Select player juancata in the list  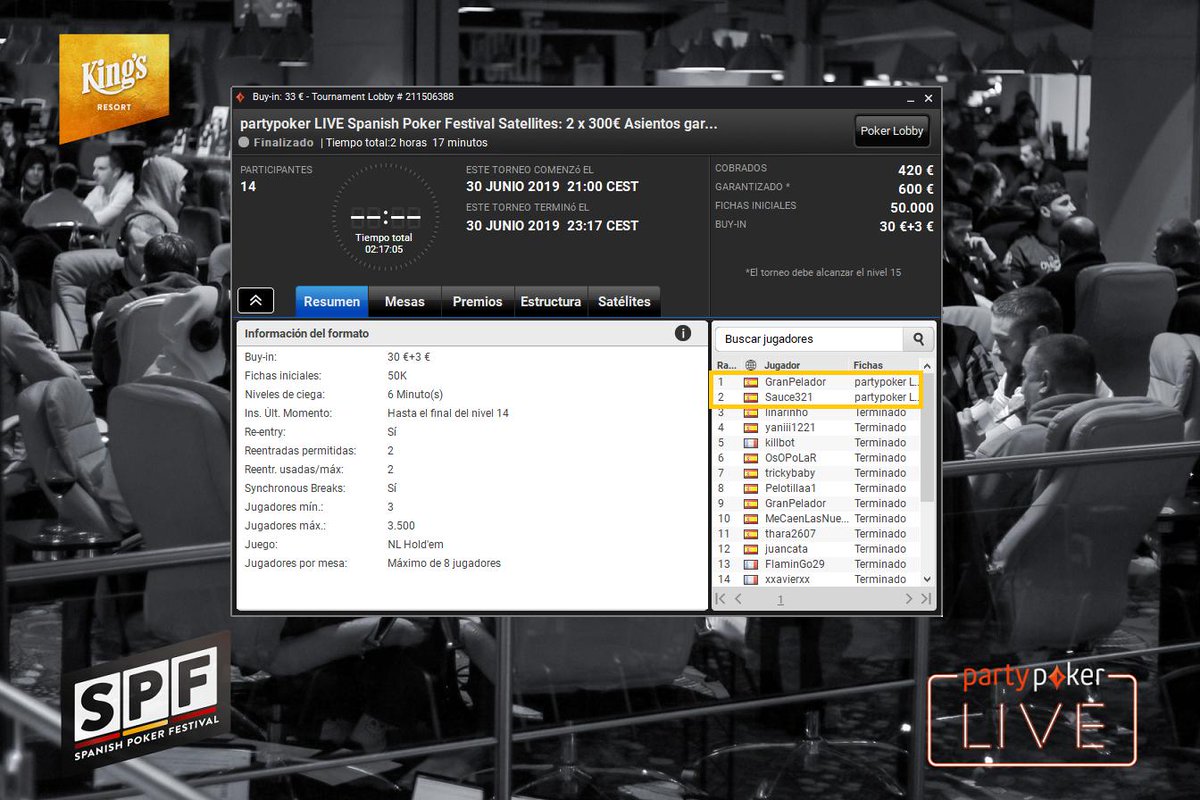pos(817,549)
